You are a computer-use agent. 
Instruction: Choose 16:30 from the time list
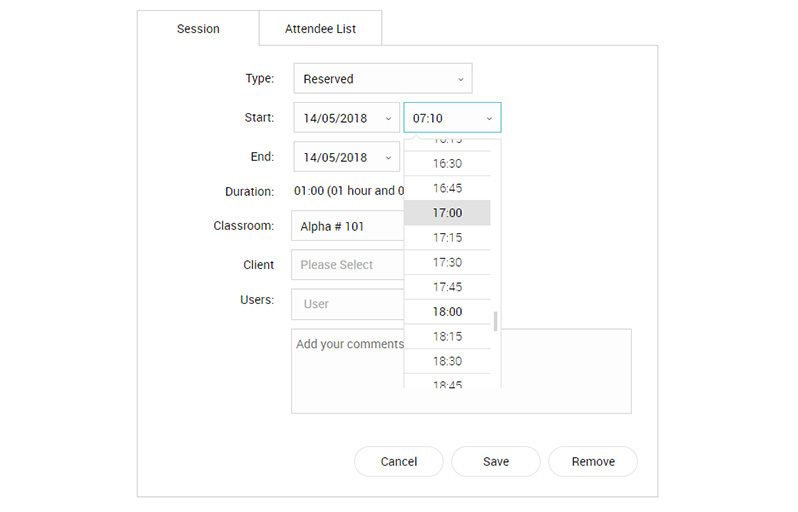[447, 163]
